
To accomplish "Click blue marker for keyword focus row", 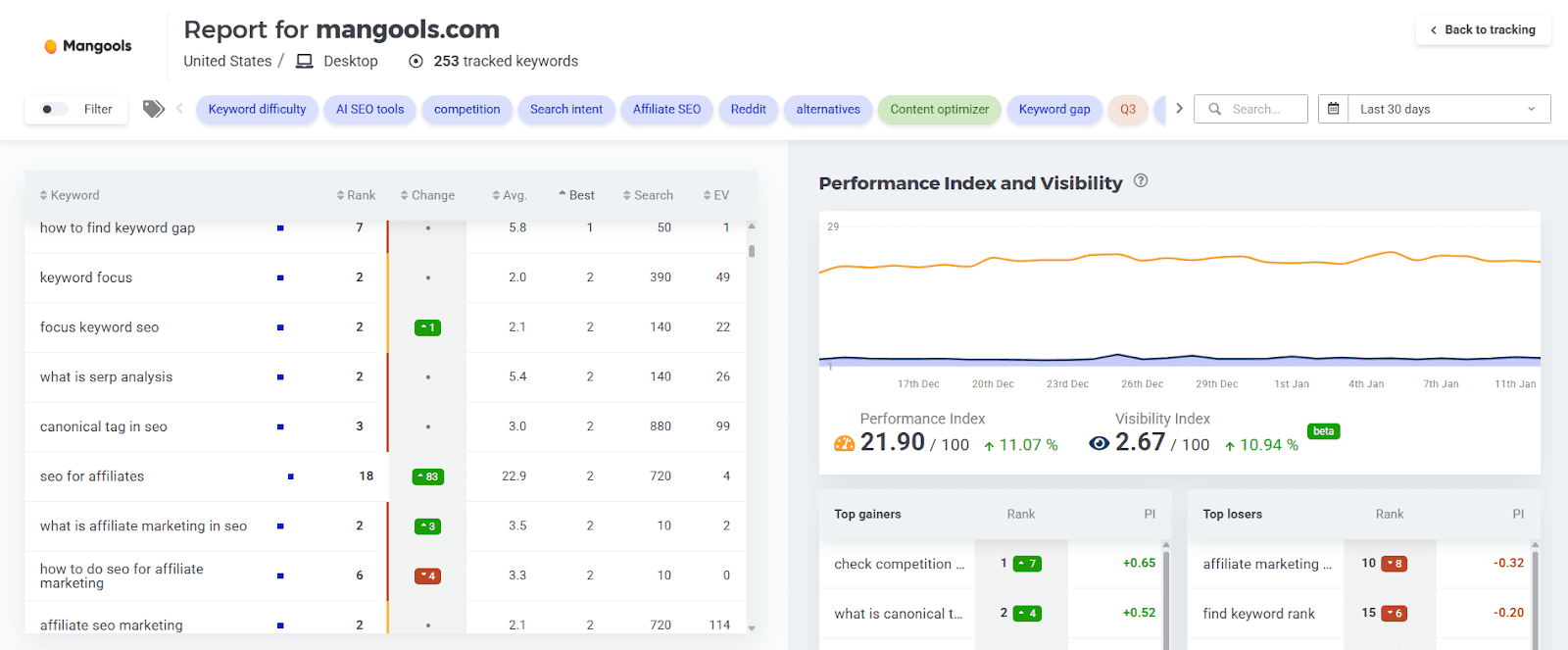I will (280, 277).
